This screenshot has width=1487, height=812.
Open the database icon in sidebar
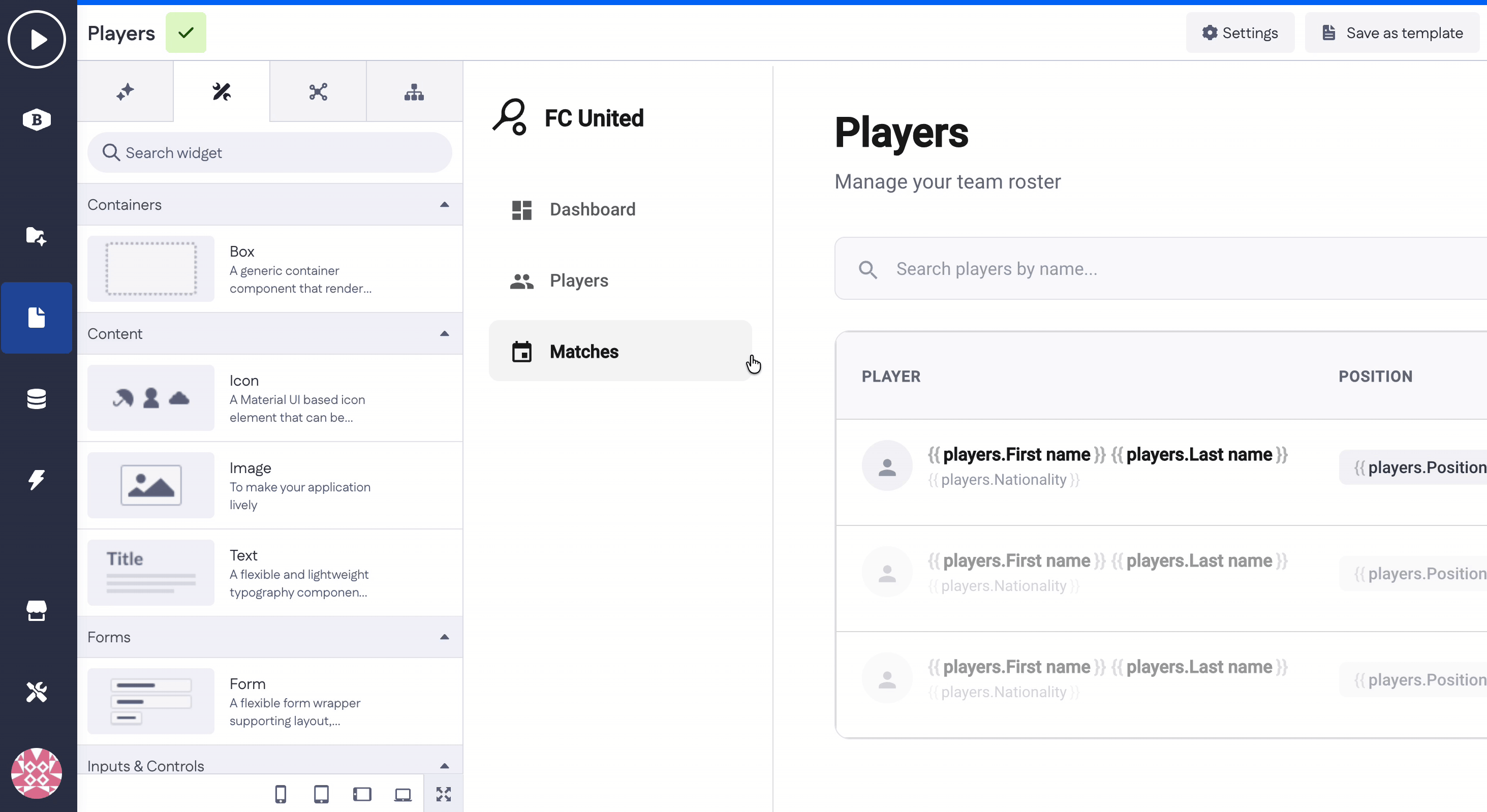(37, 399)
